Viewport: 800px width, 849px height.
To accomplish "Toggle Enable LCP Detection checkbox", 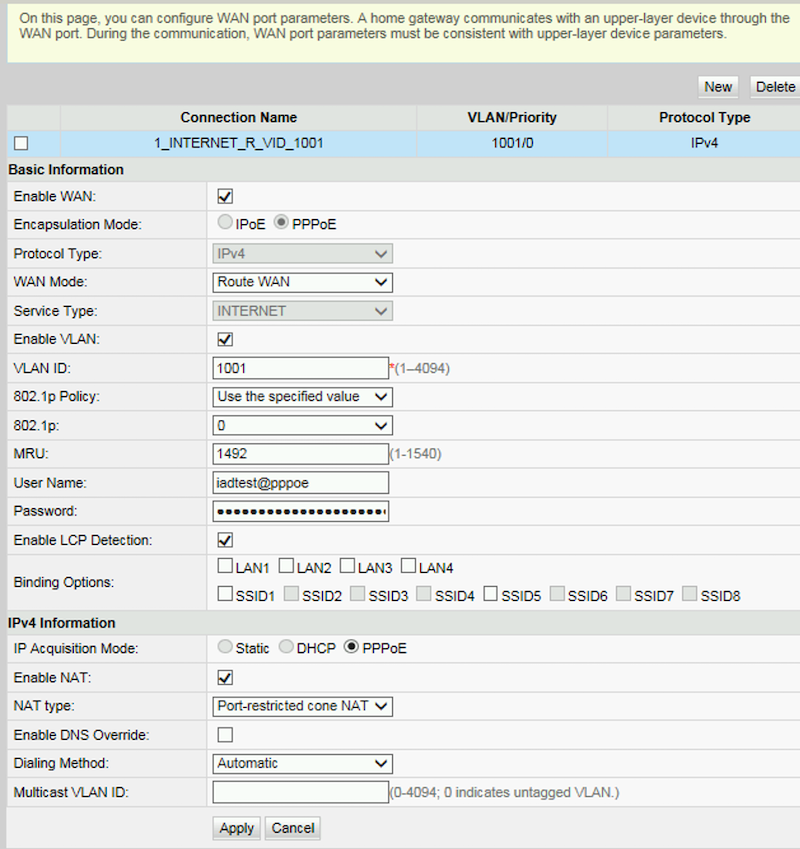I will tap(225, 540).
